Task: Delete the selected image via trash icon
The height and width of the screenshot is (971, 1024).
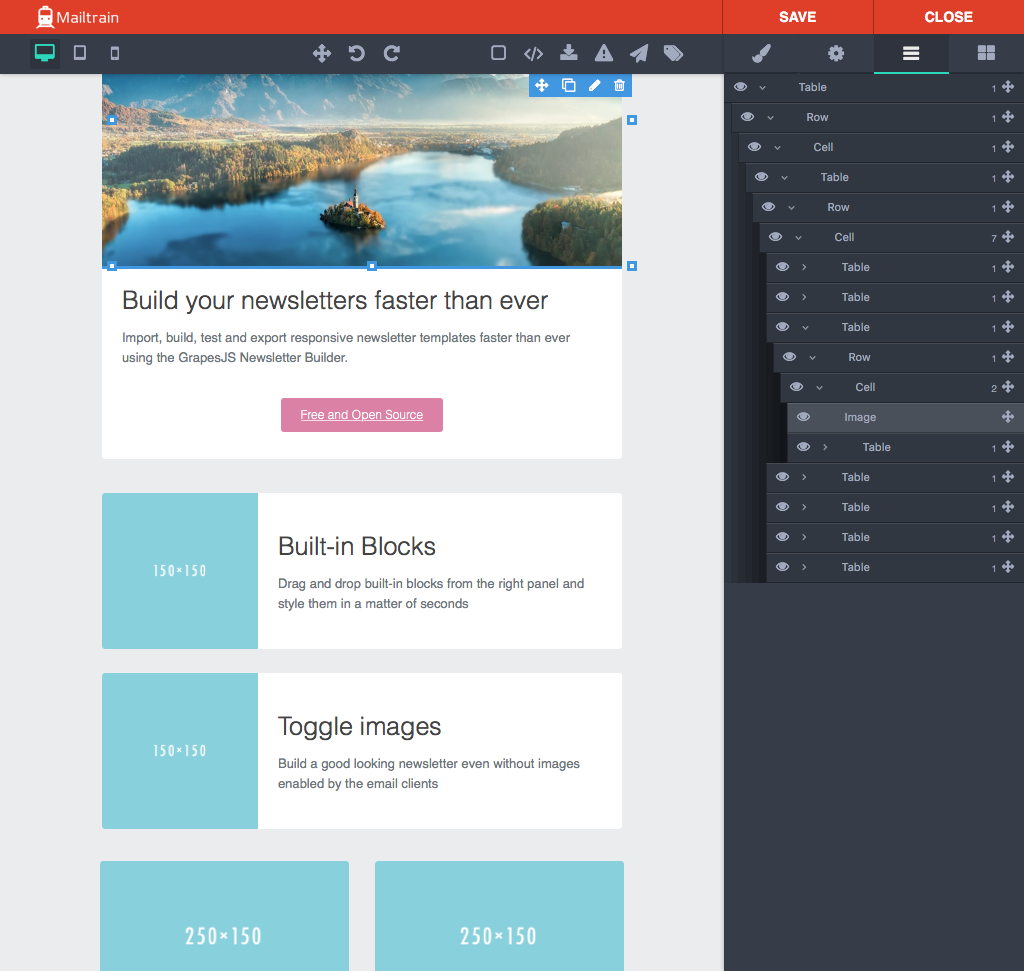Action: point(618,86)
